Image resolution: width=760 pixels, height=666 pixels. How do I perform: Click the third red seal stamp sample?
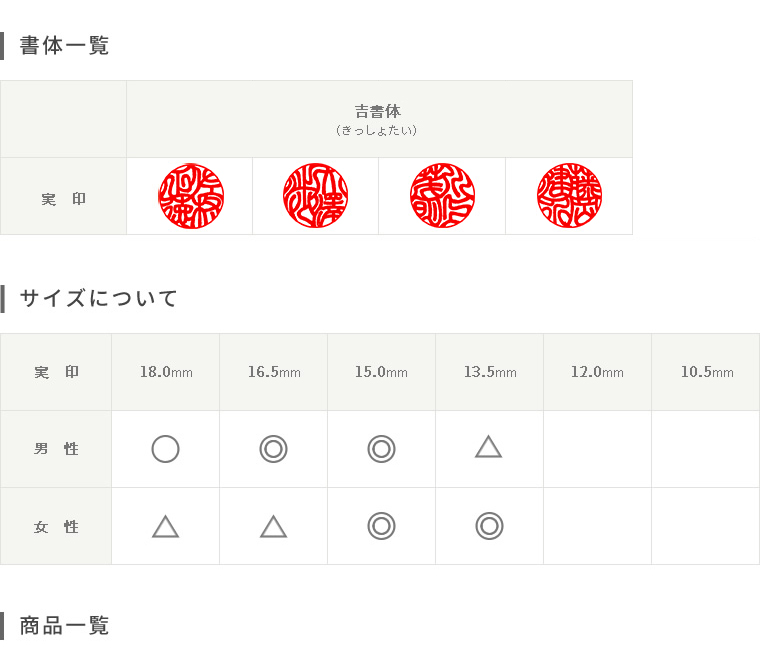[442, 196]
